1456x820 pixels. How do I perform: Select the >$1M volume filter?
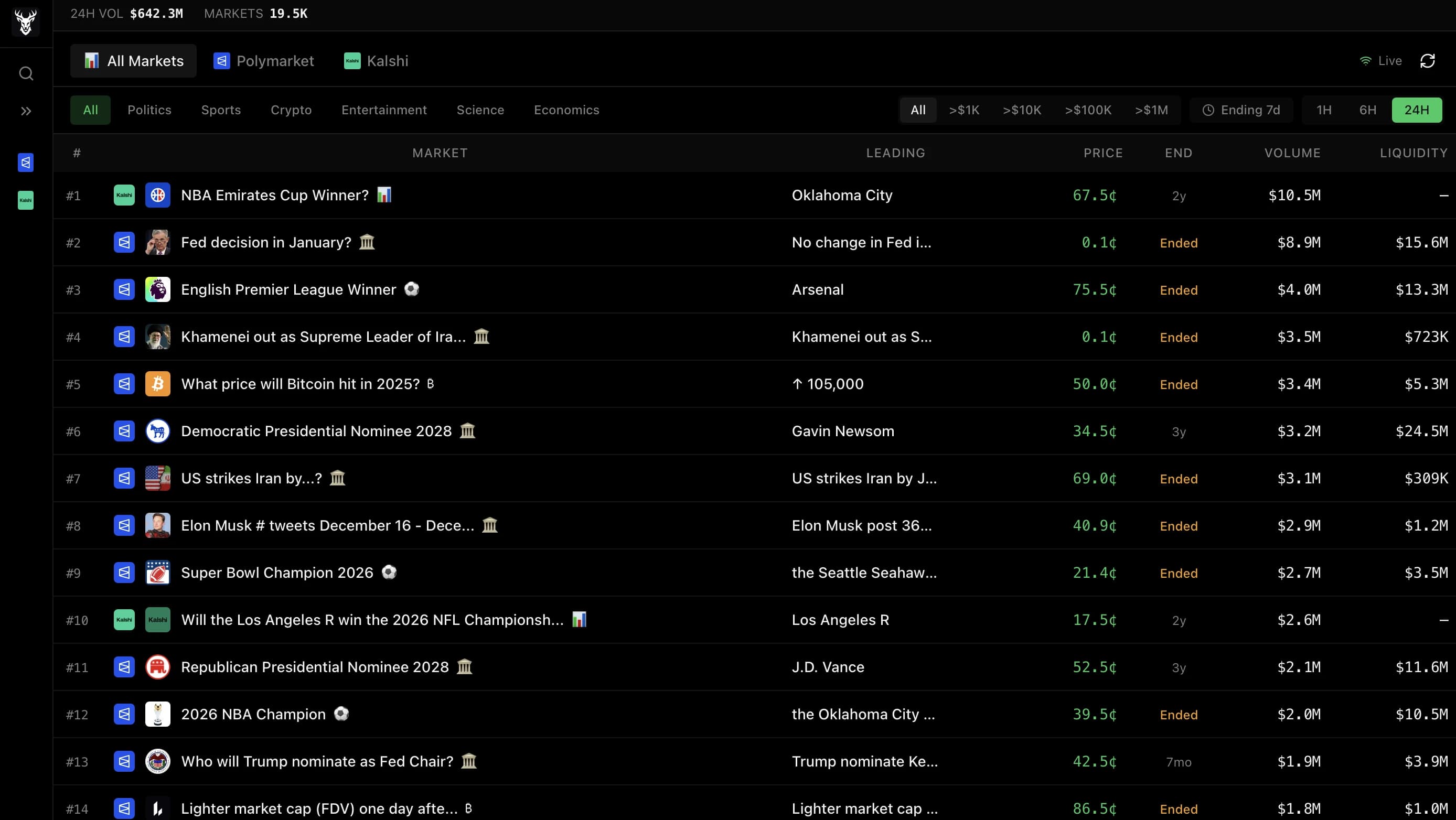1151,110
